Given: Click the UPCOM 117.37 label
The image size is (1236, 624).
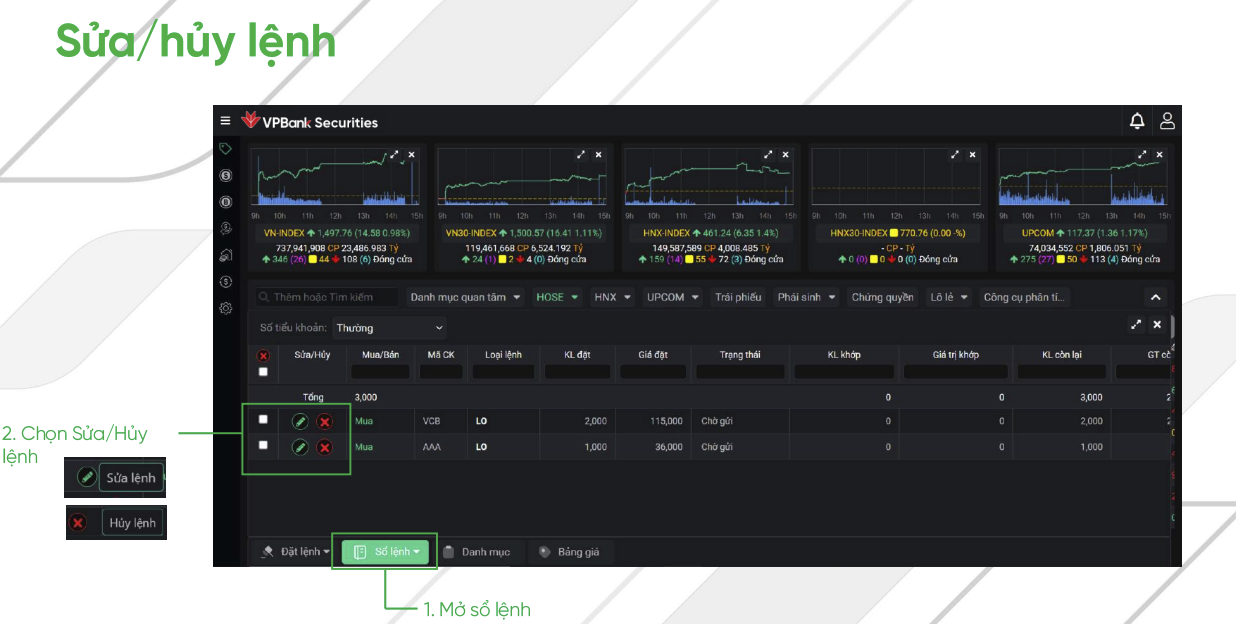Looking at the screenshot, I should (1085, 233).
